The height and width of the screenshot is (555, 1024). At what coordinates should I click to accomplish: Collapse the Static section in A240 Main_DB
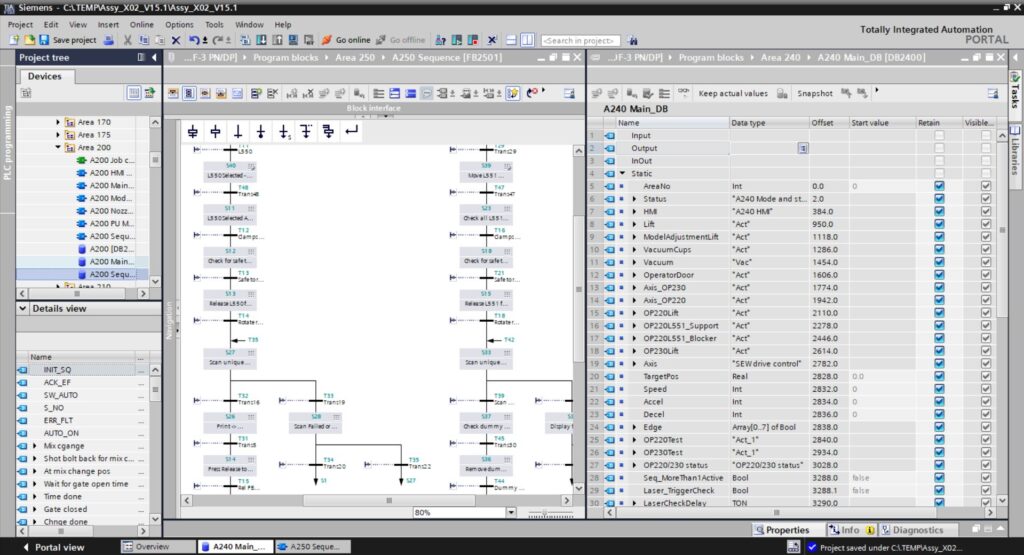[x=622, y=173]
